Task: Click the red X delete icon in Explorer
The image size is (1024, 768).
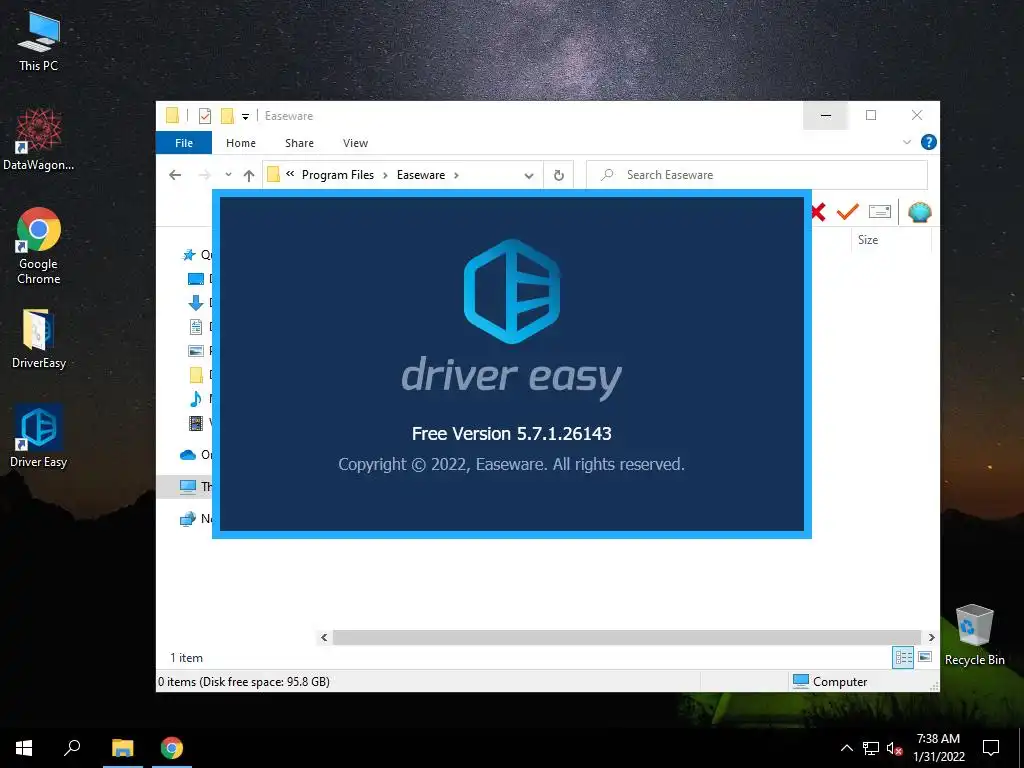Action: 818,212
